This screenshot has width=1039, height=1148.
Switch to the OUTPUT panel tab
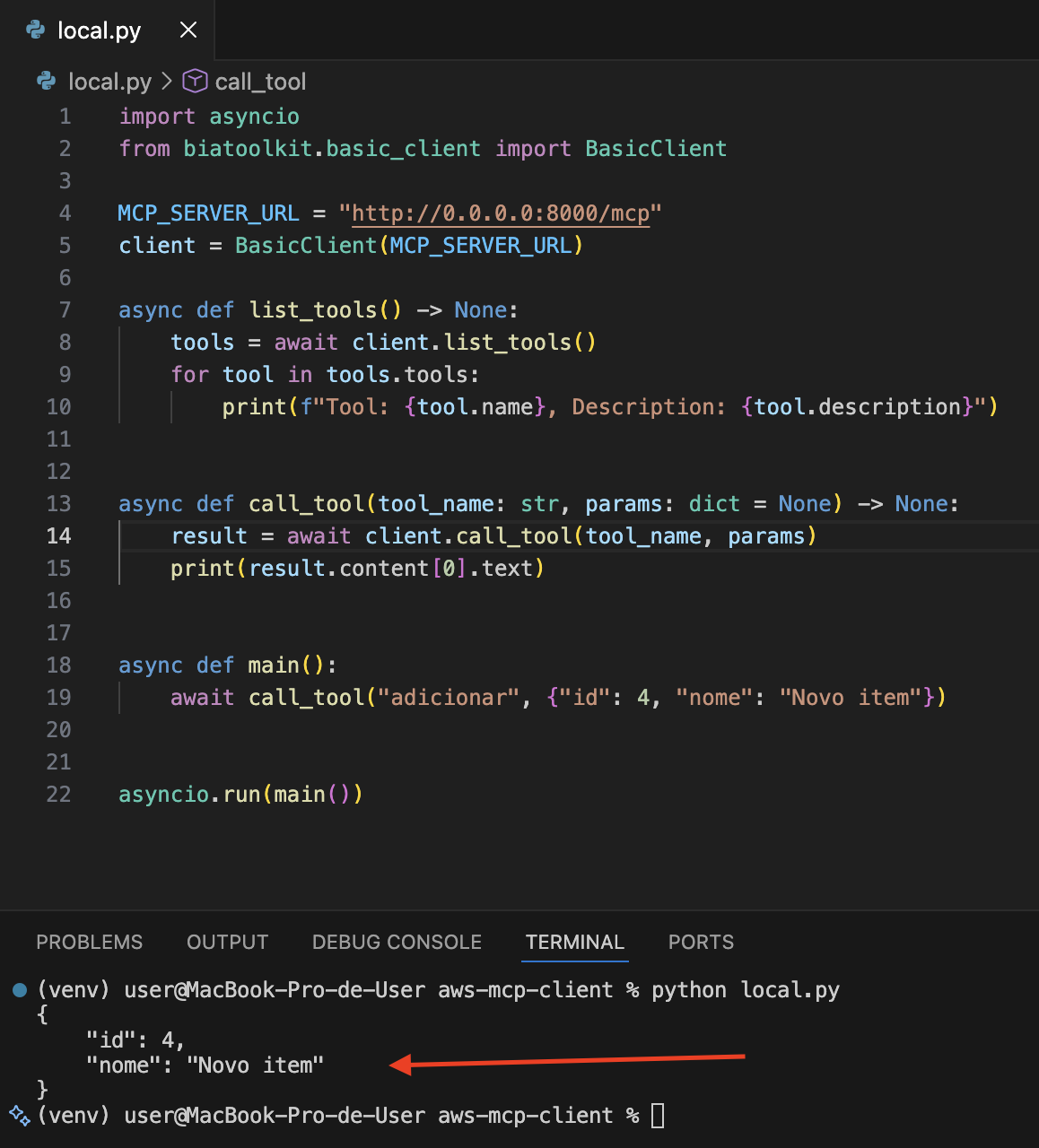(x=227, y=942)
